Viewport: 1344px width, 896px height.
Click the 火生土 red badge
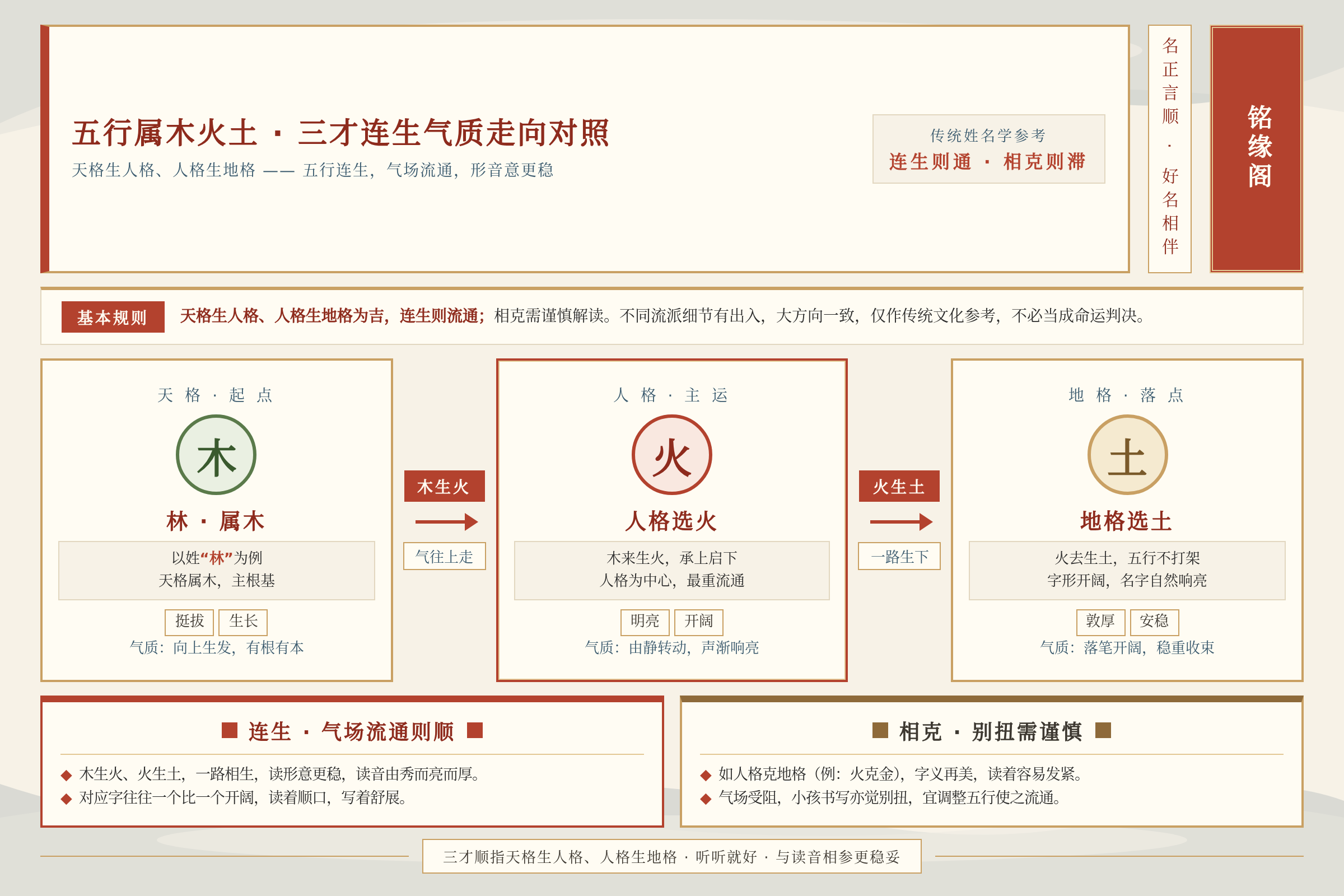click(899, 486)
